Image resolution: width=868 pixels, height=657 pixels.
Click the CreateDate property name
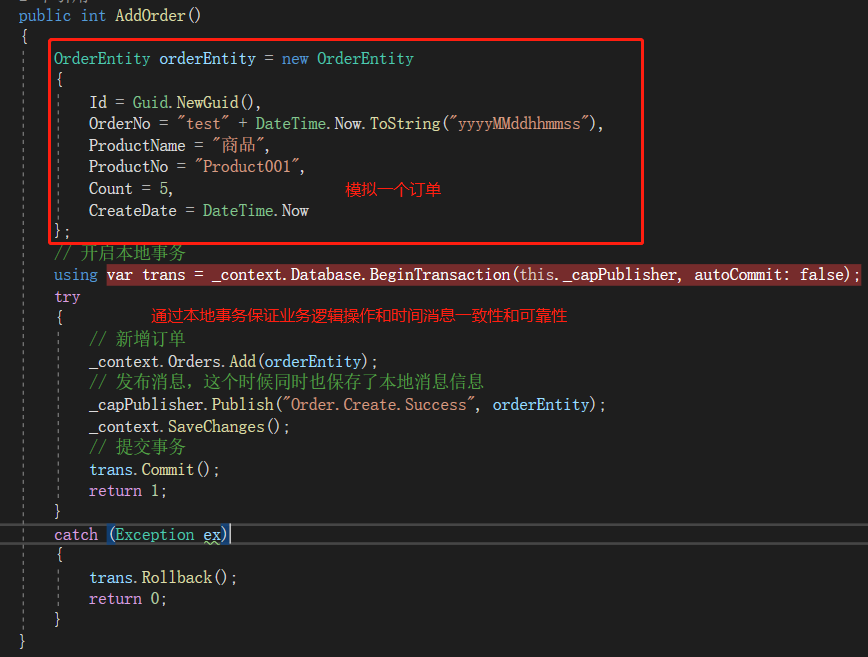tap(132, 211)
